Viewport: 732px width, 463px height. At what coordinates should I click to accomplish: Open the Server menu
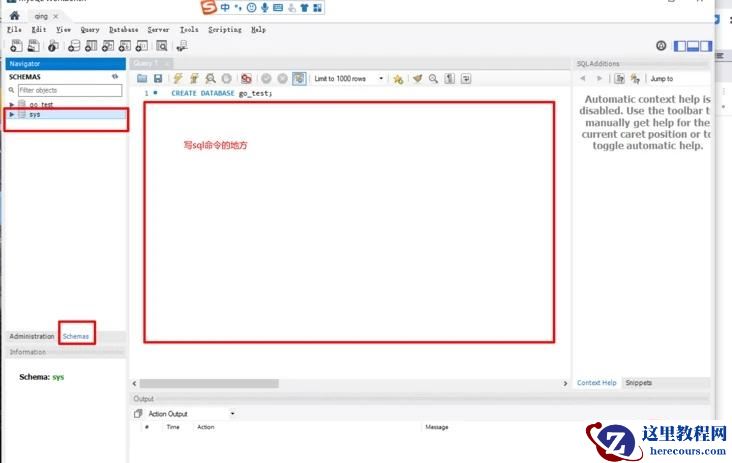(x=158, y=29)
